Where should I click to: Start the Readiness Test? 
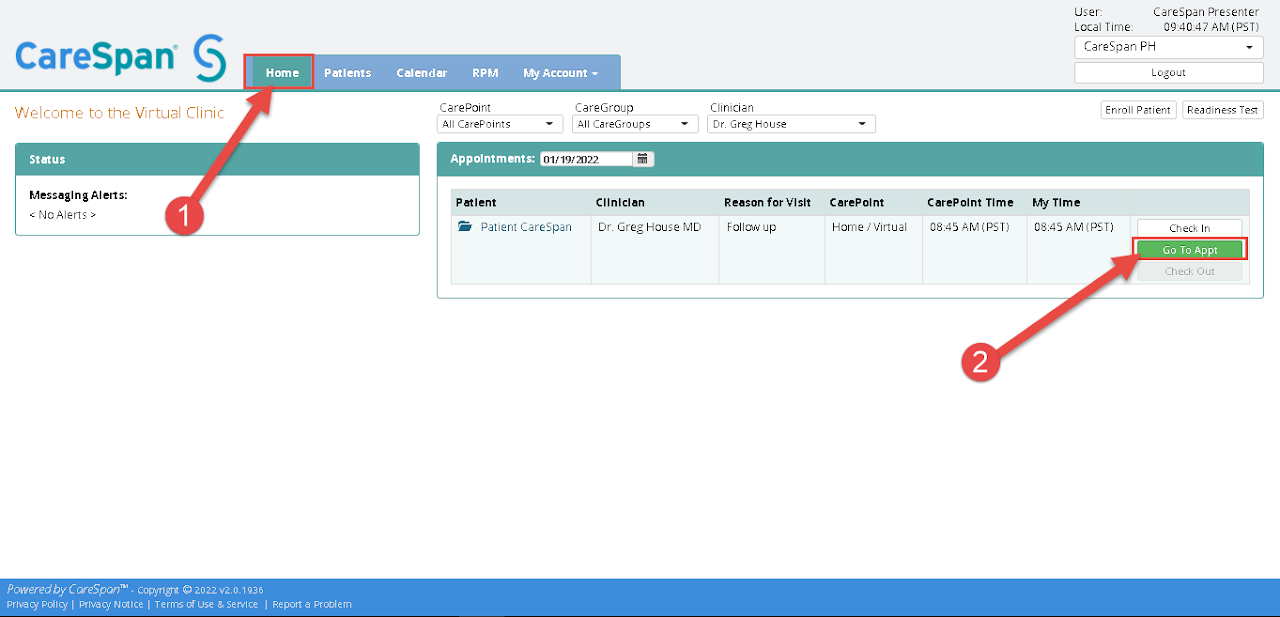(x=1222, y=110)
